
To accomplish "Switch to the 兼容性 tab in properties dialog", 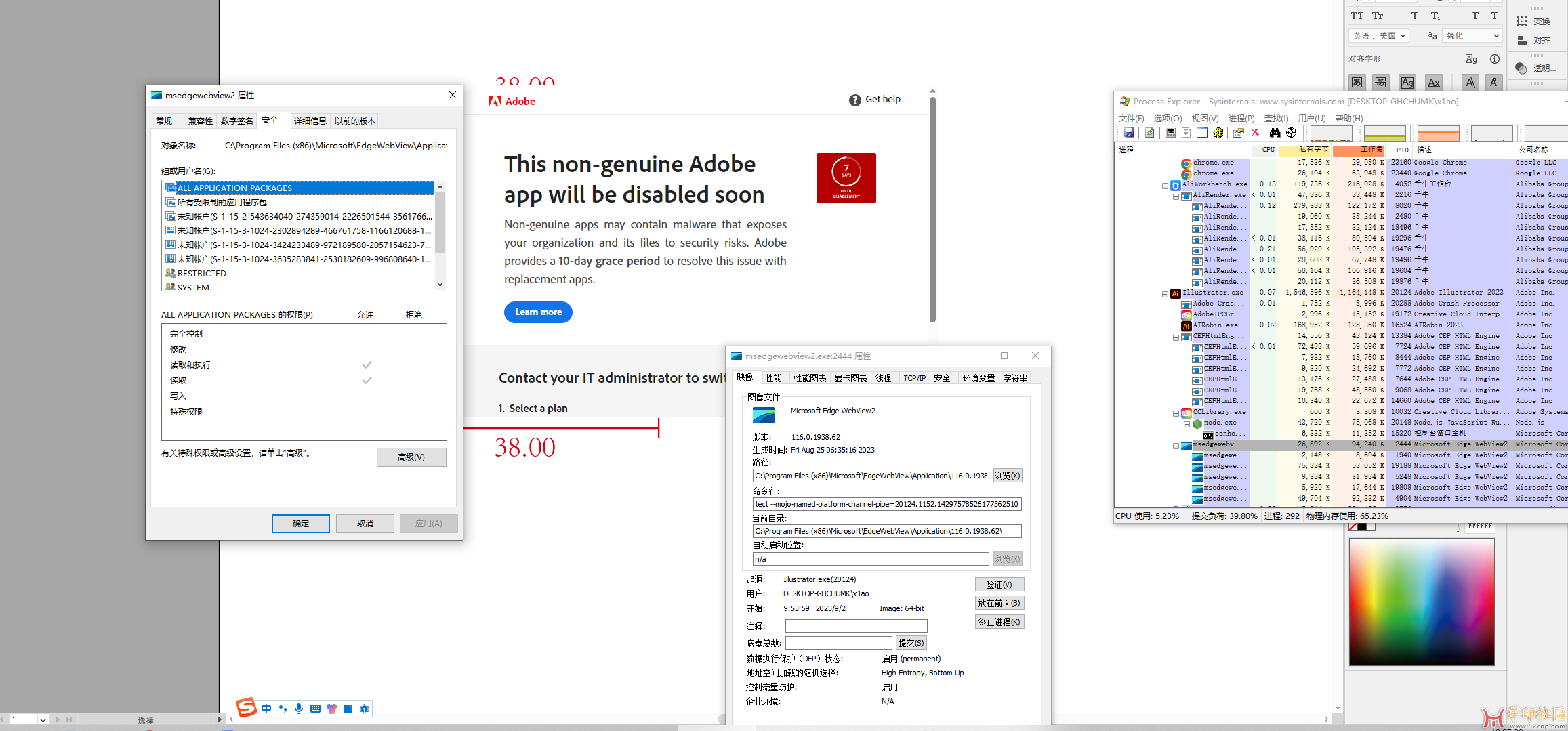I will 201,121.
